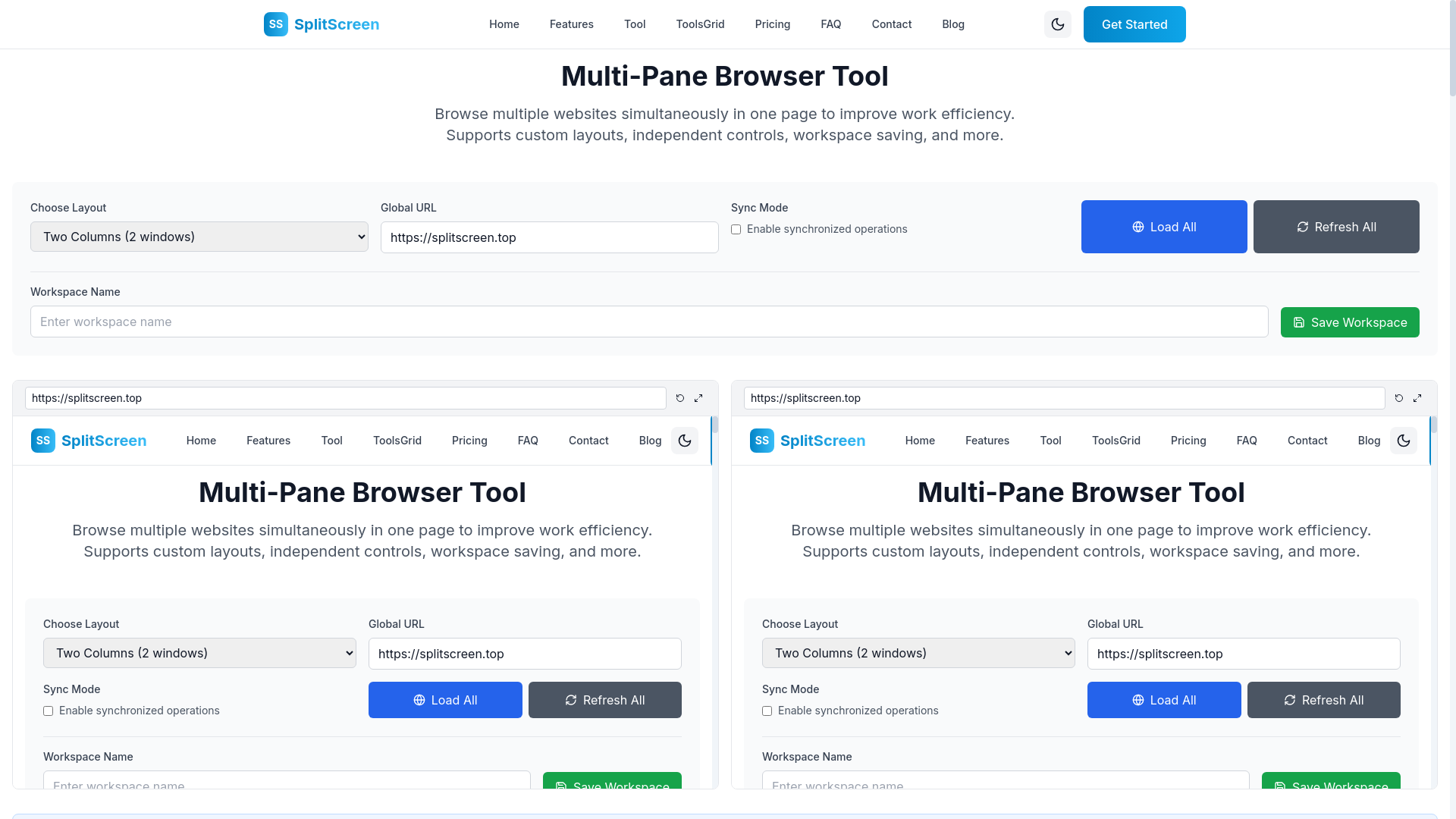This screenshot has height=819, width=1456.
Task: Expand the left pane to fullscreen
Action: click(x=698, y=398)
